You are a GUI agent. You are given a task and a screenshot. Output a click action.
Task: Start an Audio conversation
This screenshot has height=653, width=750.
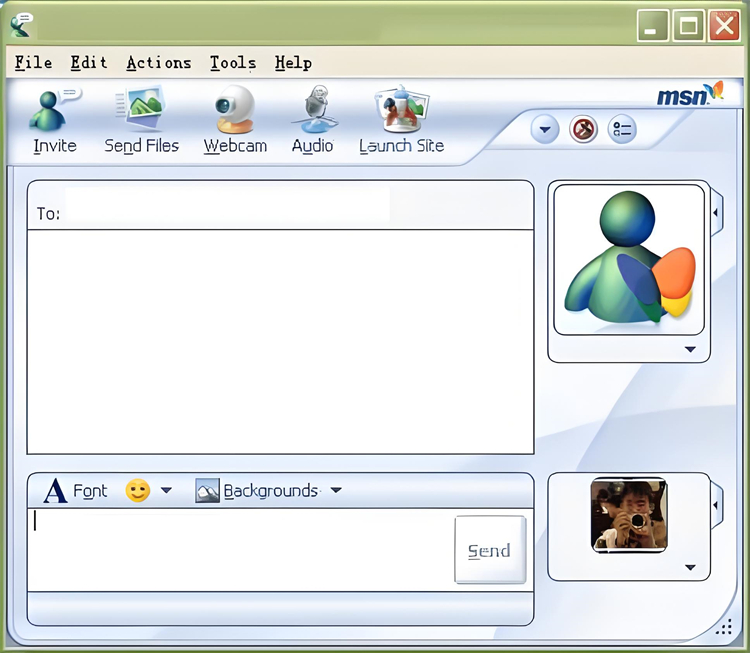click(x=315, y=110)
